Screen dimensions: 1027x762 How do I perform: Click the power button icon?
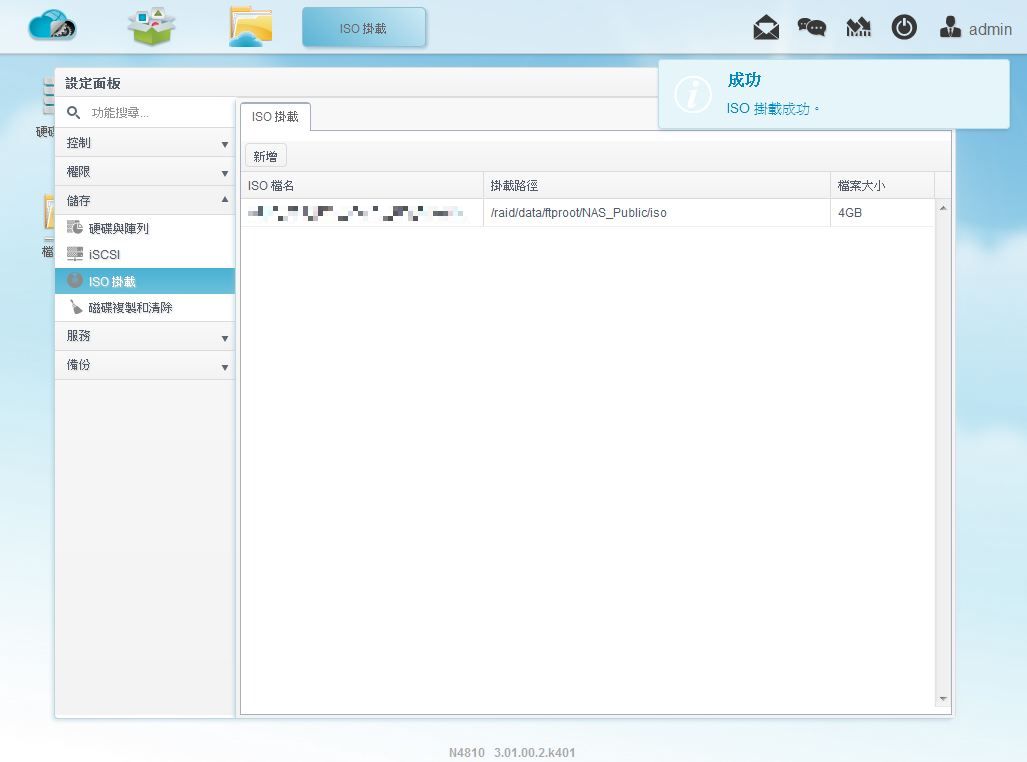click(x=904, y=28)
